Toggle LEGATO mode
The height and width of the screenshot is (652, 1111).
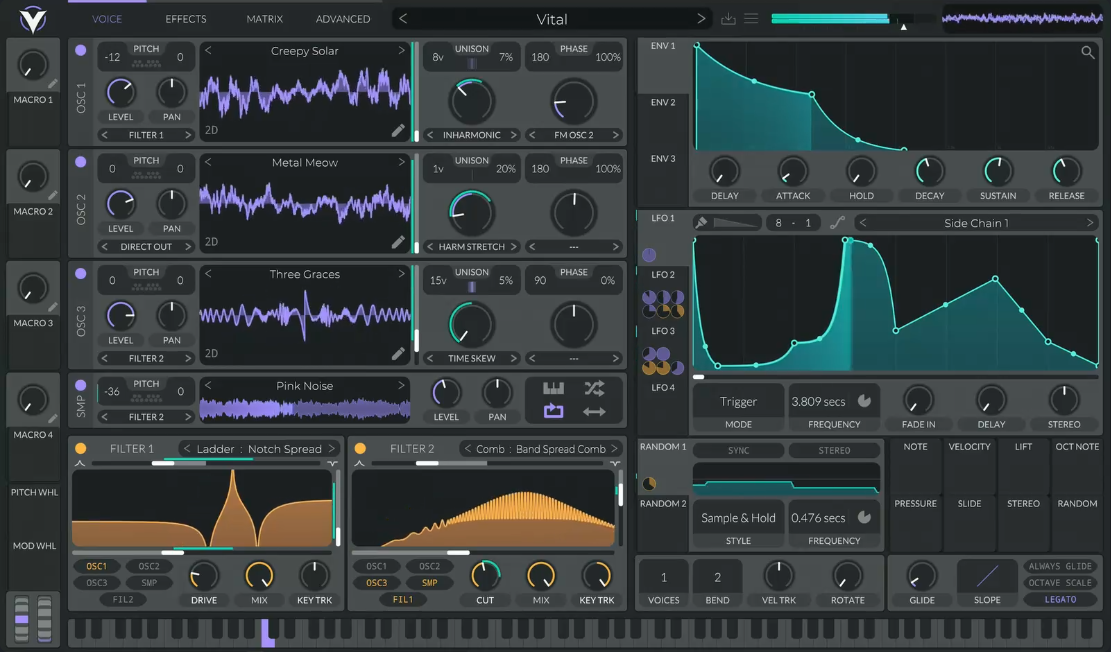[x=1060, y=600]
